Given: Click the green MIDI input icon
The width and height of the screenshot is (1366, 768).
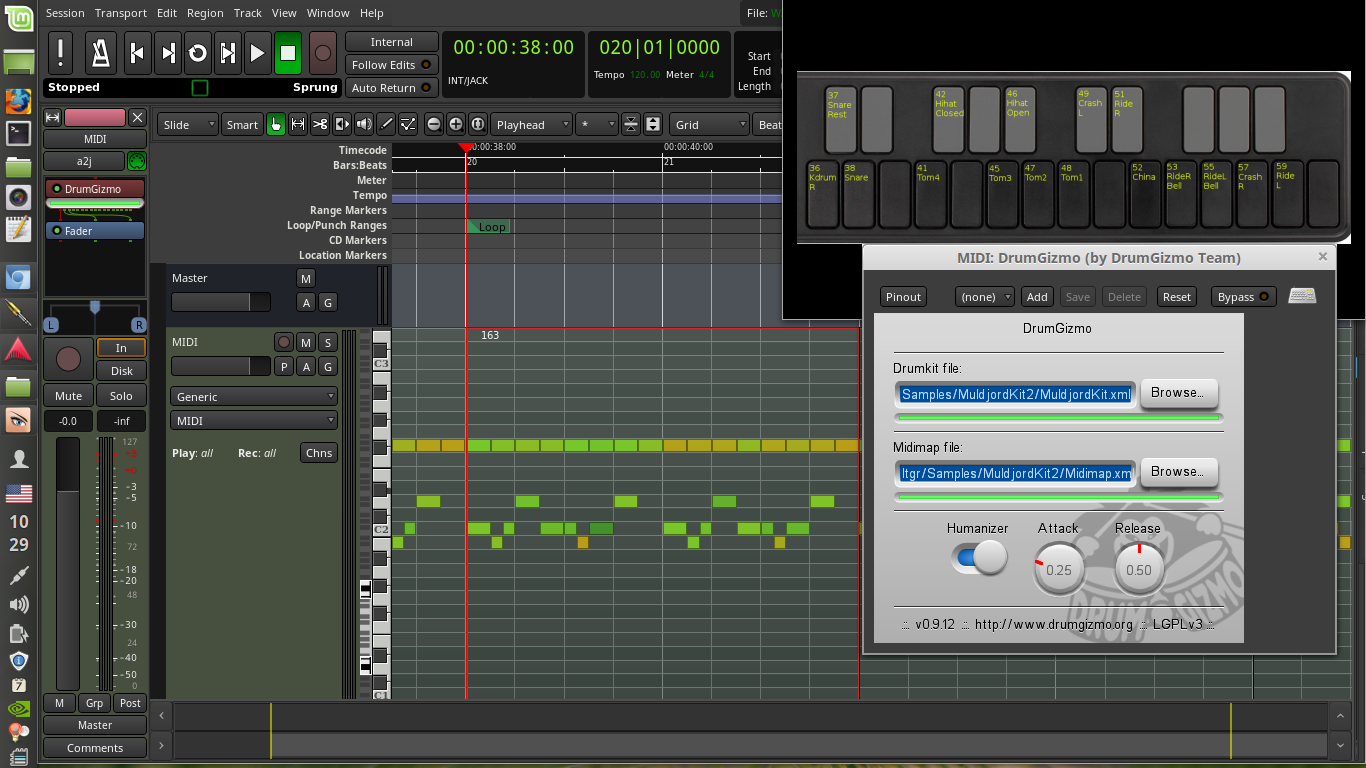Looking at the screenshot, I should (x=137, y=161).
